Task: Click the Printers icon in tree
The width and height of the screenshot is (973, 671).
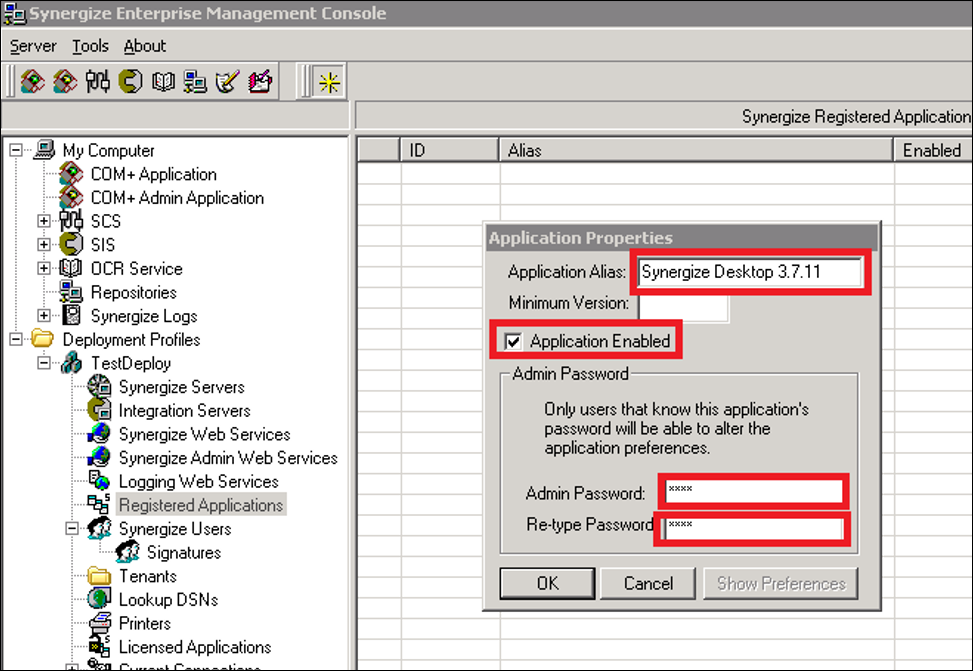Action: (100, 623)
